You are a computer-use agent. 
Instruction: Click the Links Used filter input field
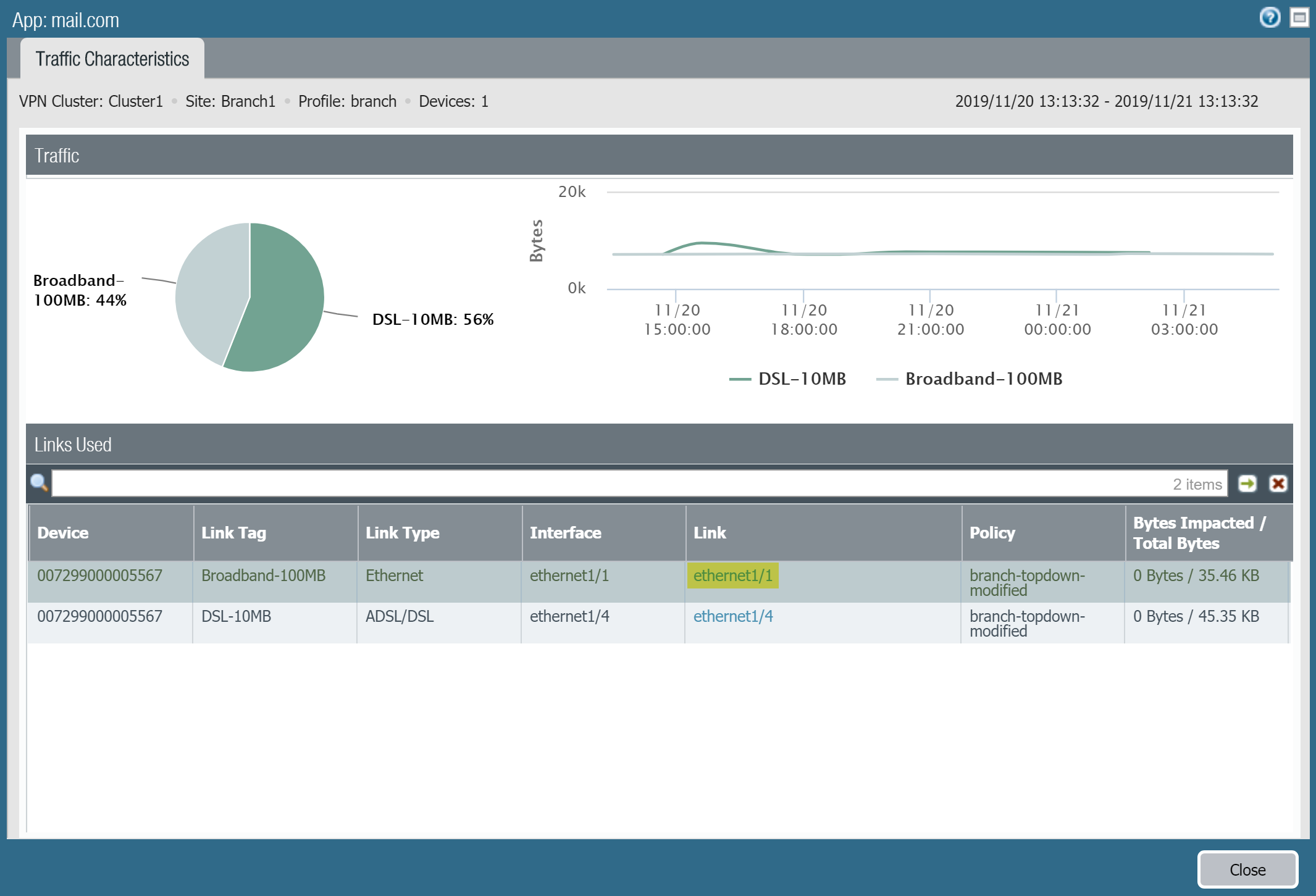[611, 484]
